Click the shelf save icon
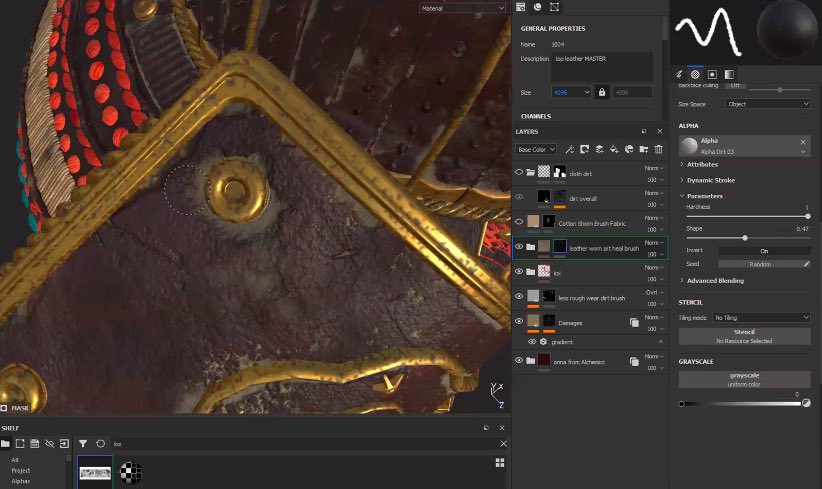The height and width of the screenshot is (489, 822). pos(35,443)
